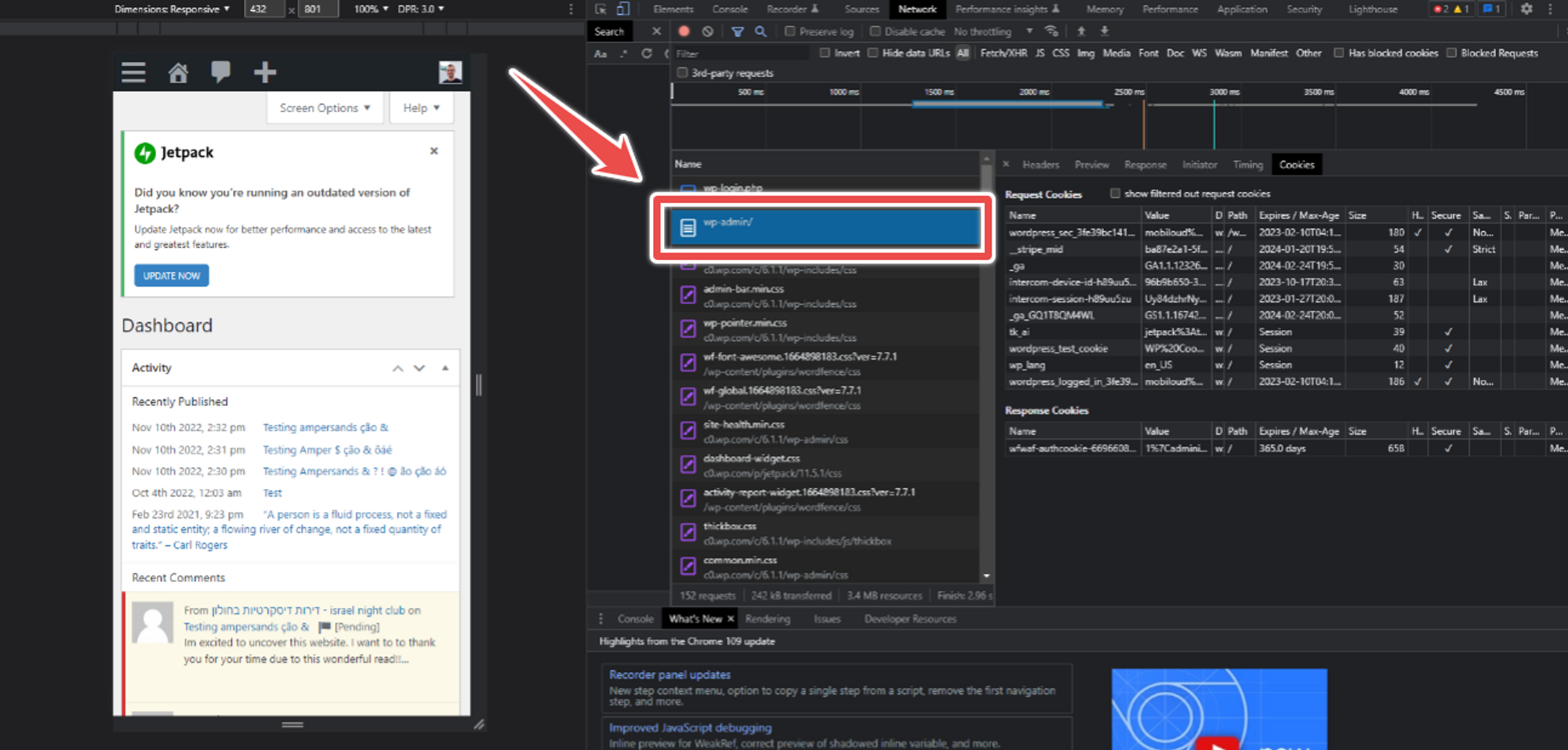
Task: Switch to the Elements tab
Action: (673, 9)
